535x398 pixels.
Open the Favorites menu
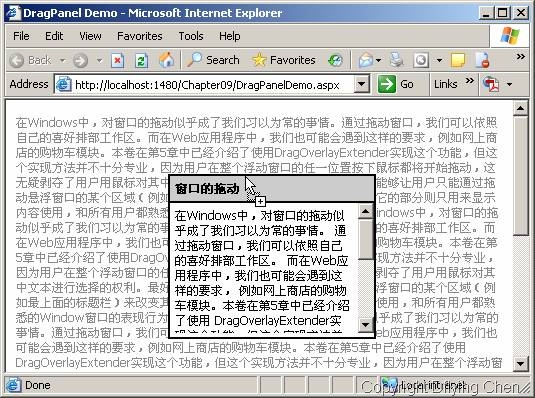(140, 36)
